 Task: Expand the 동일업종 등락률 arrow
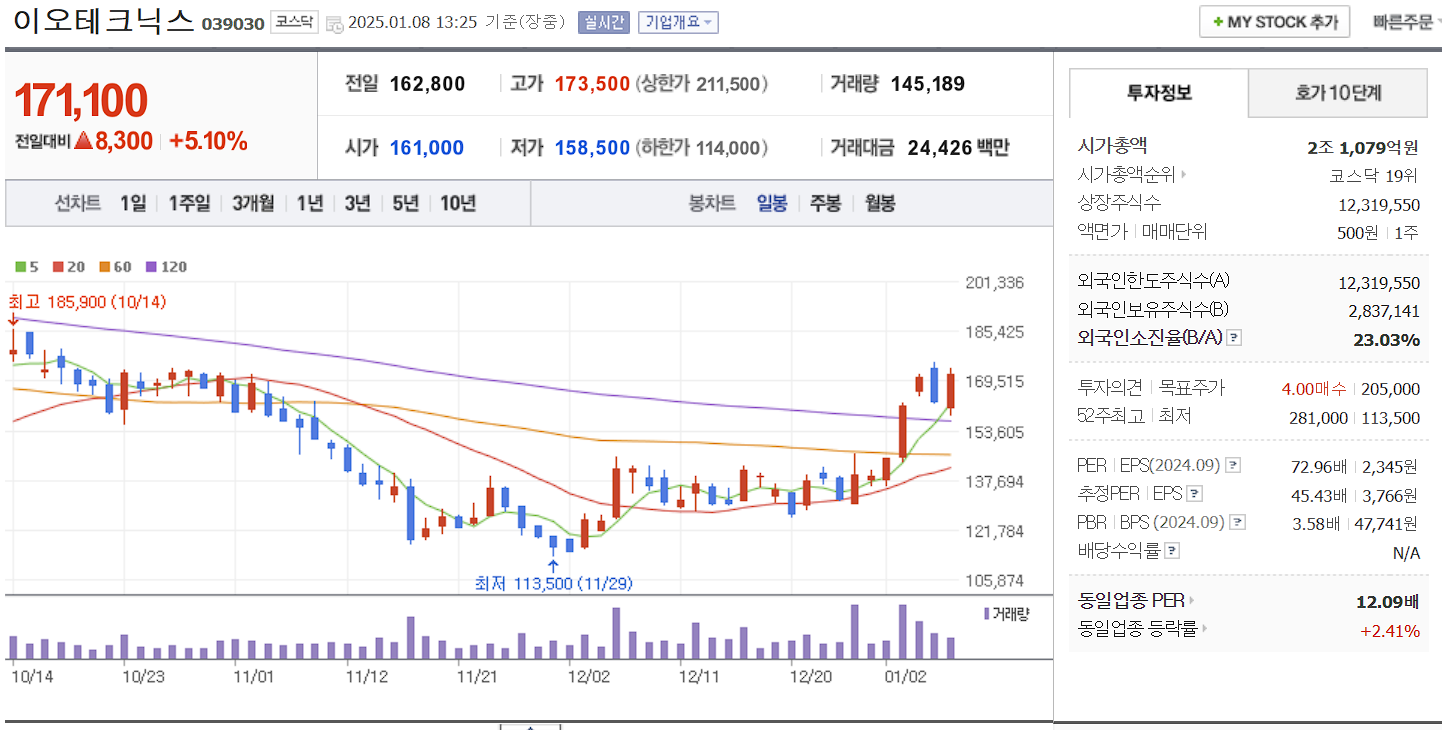pyautogui.click(x=1204, y=627)
